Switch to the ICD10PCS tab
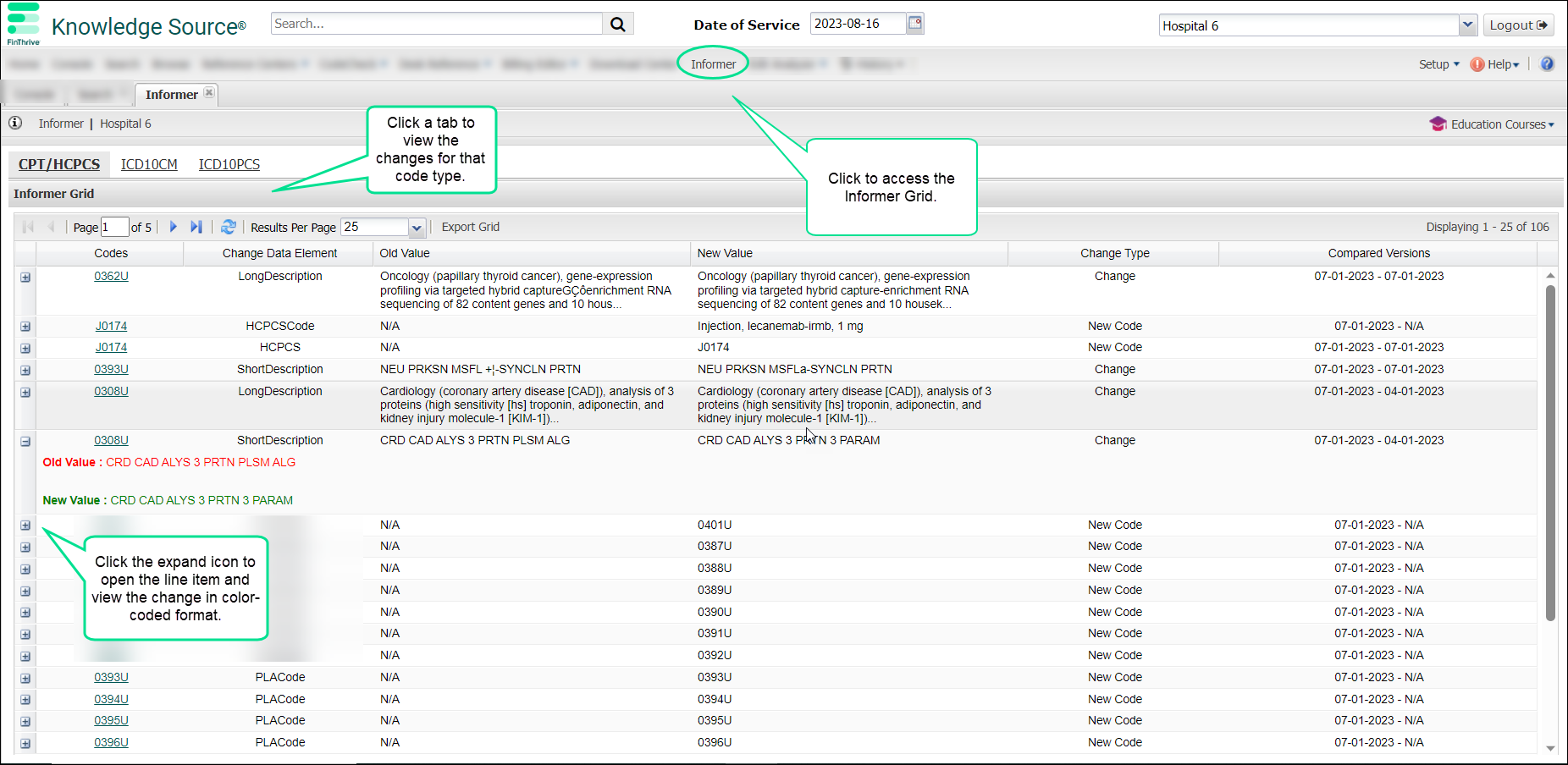This screenshot has height=765, width=1568. 229,164
